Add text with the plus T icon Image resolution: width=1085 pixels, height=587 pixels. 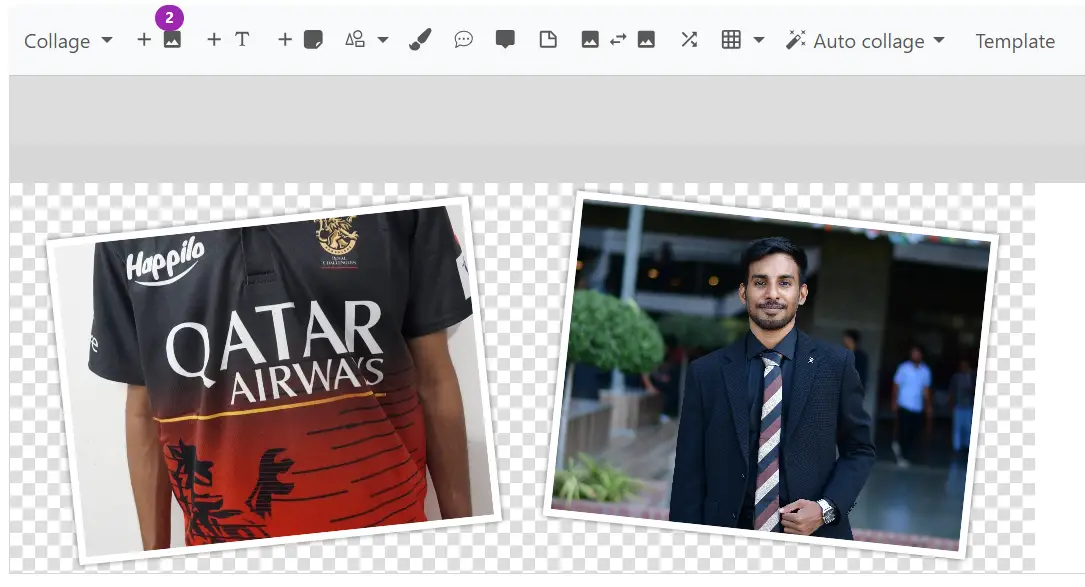point(228,39)
